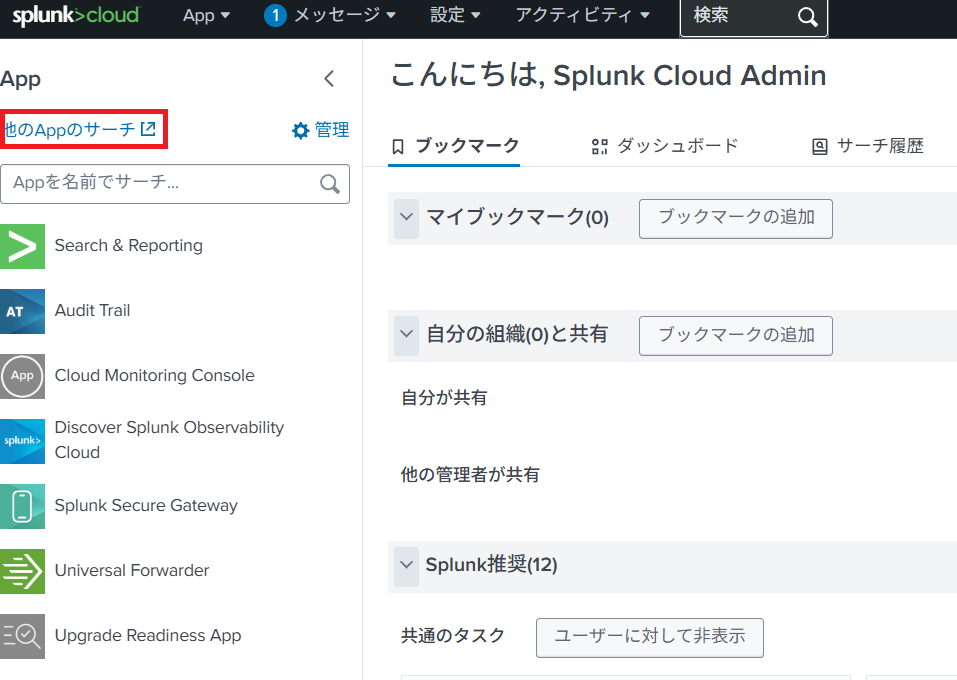Switch to the サーチ履歴 tab
957x680 pixels.
coord(867,146)
